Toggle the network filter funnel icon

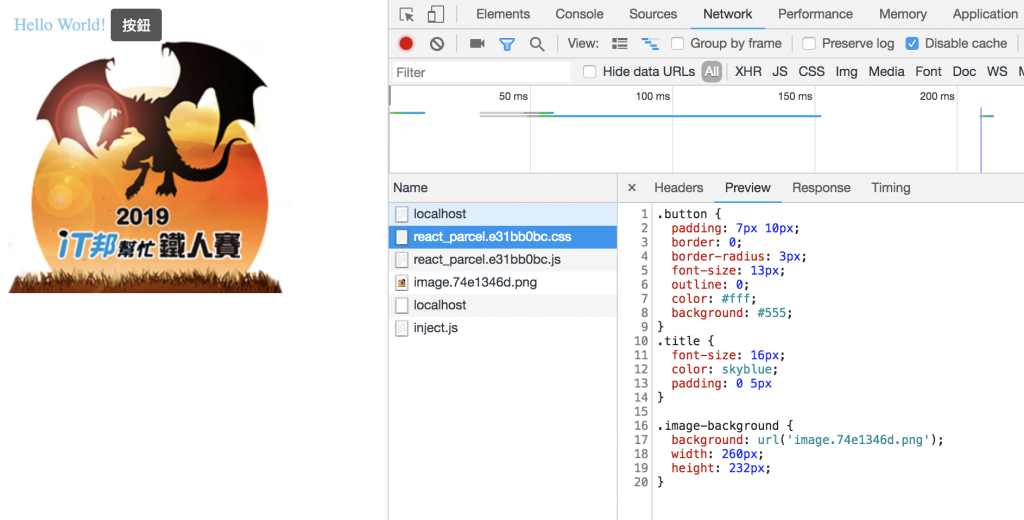(507, 44)
